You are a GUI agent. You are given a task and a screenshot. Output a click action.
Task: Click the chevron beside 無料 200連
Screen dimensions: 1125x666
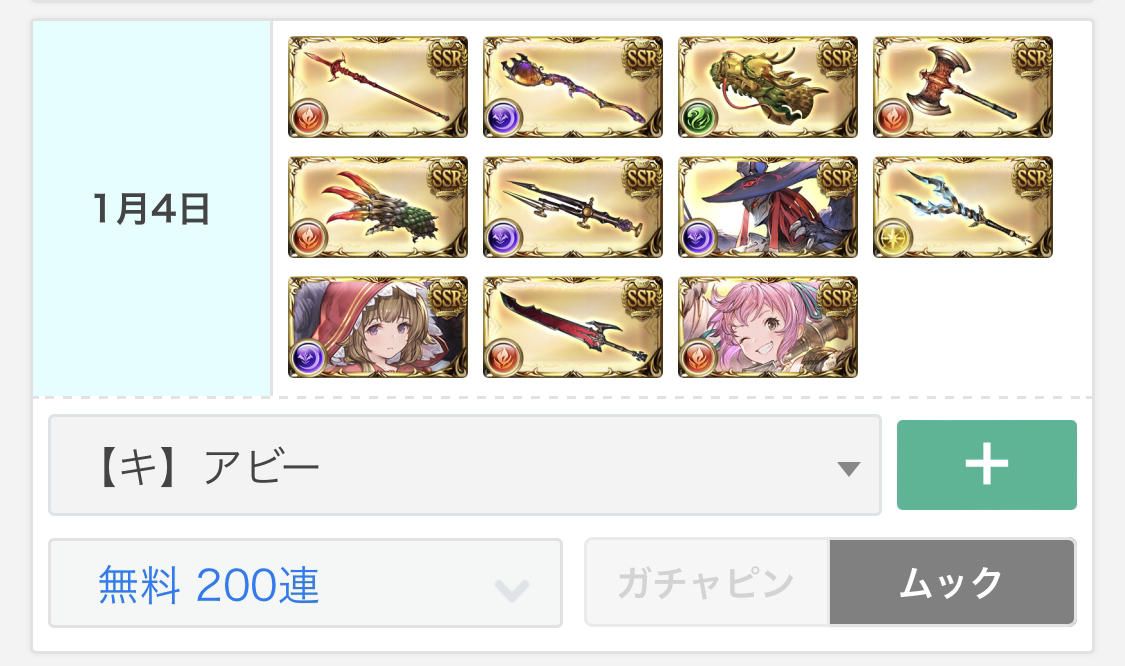pyautogui.click(x=512, y=590)
